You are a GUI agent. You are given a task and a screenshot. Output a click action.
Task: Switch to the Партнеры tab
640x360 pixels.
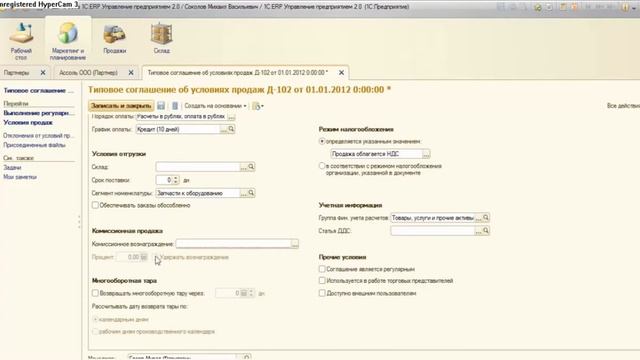click(17, 73)
